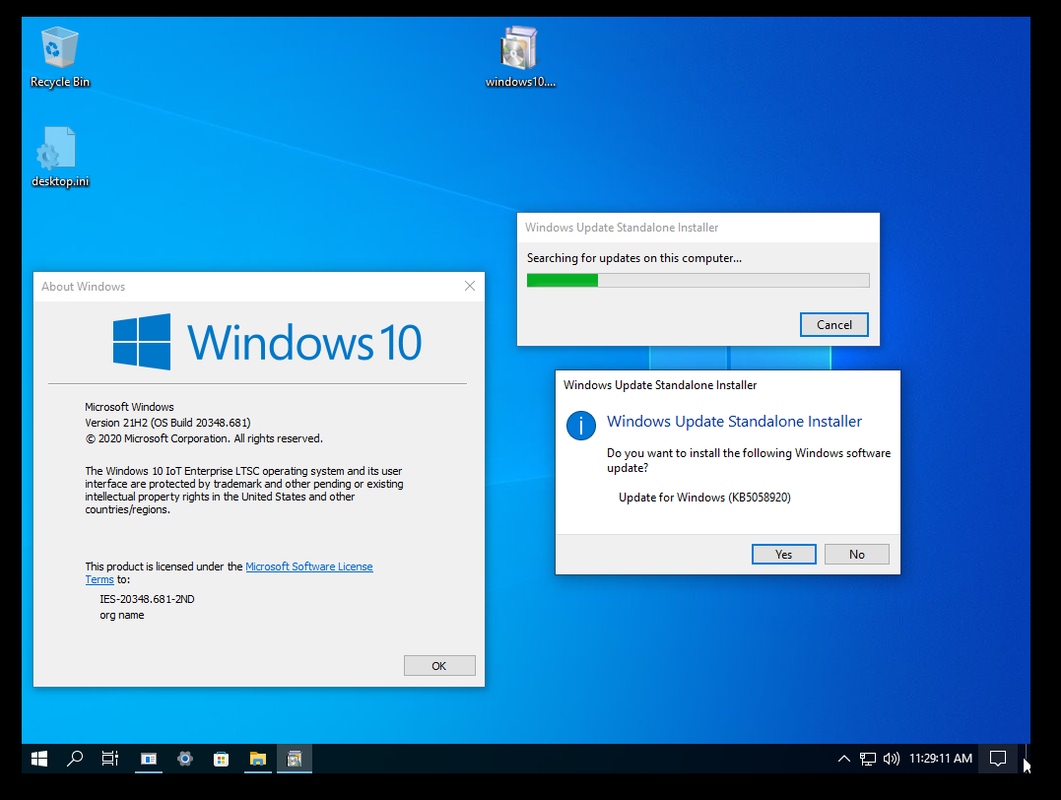This screenshot has width=1061, height=800.
Task: Select the windows10 update package icon
Action: (520, 58)
